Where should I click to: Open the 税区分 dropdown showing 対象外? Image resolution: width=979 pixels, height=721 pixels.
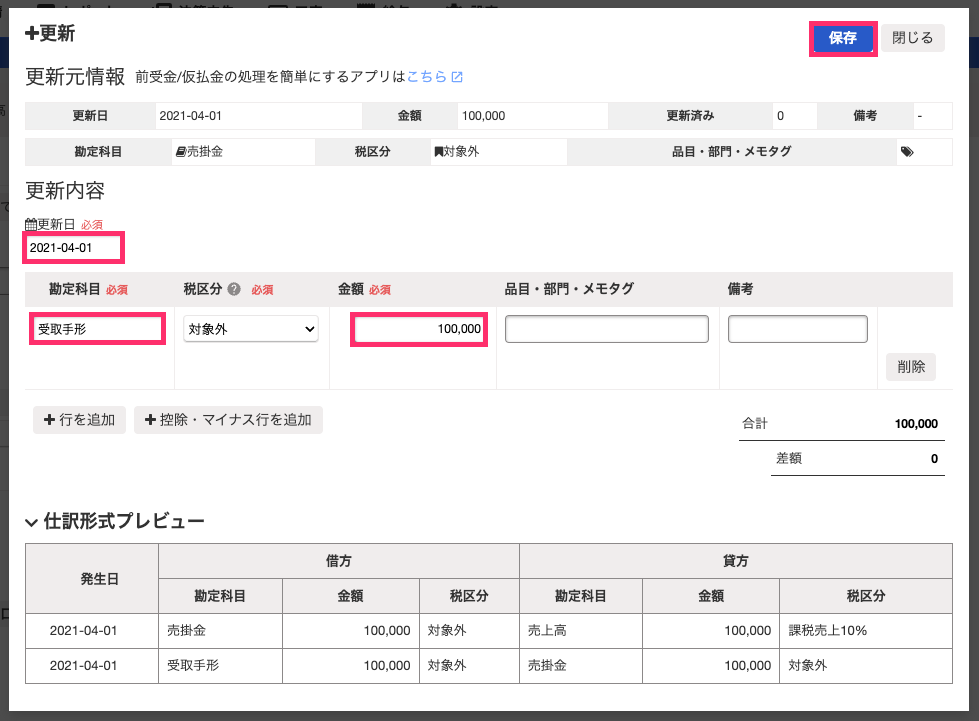[x=250, y=329]
